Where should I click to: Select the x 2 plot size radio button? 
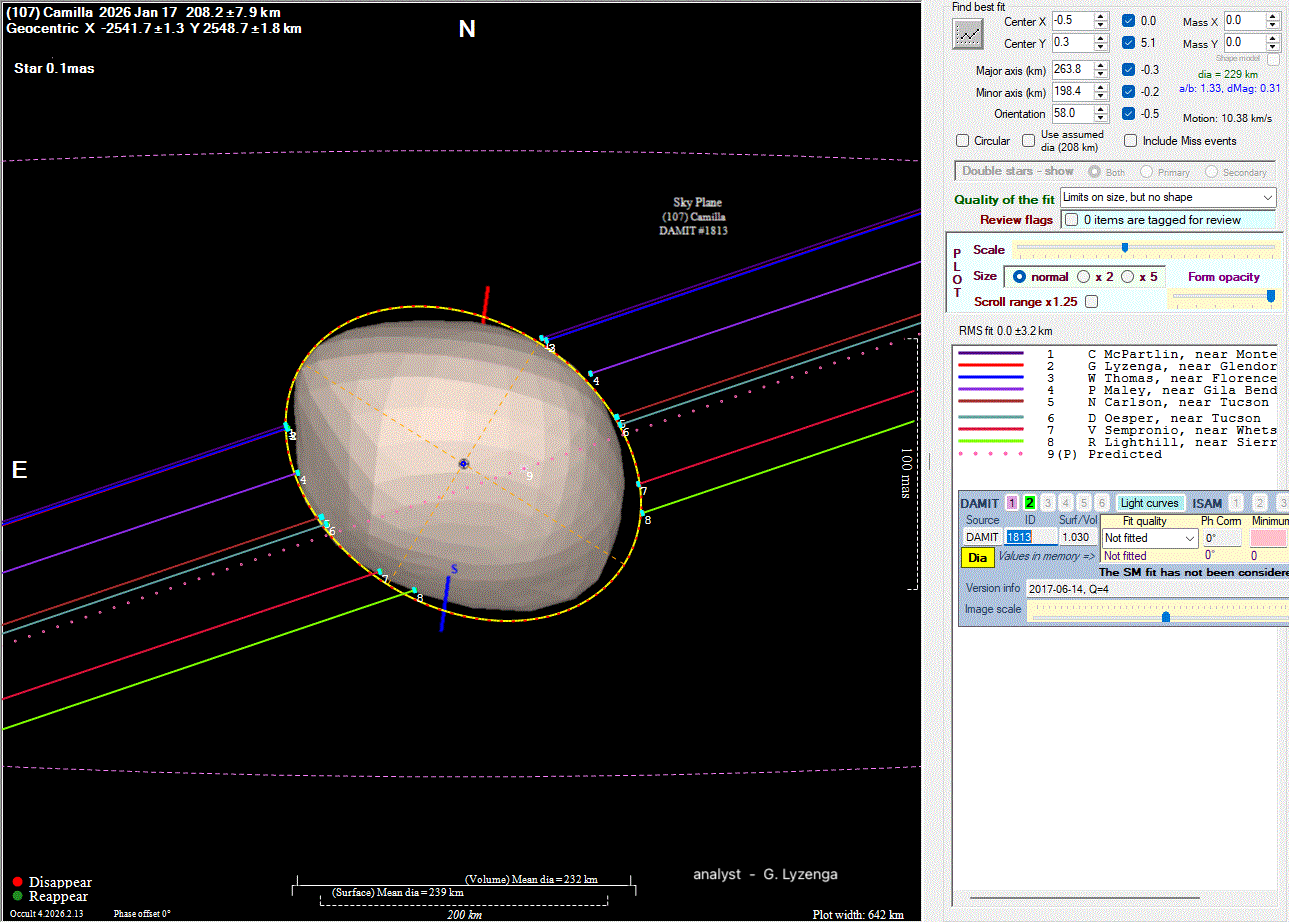click(x=1083, y=276)
